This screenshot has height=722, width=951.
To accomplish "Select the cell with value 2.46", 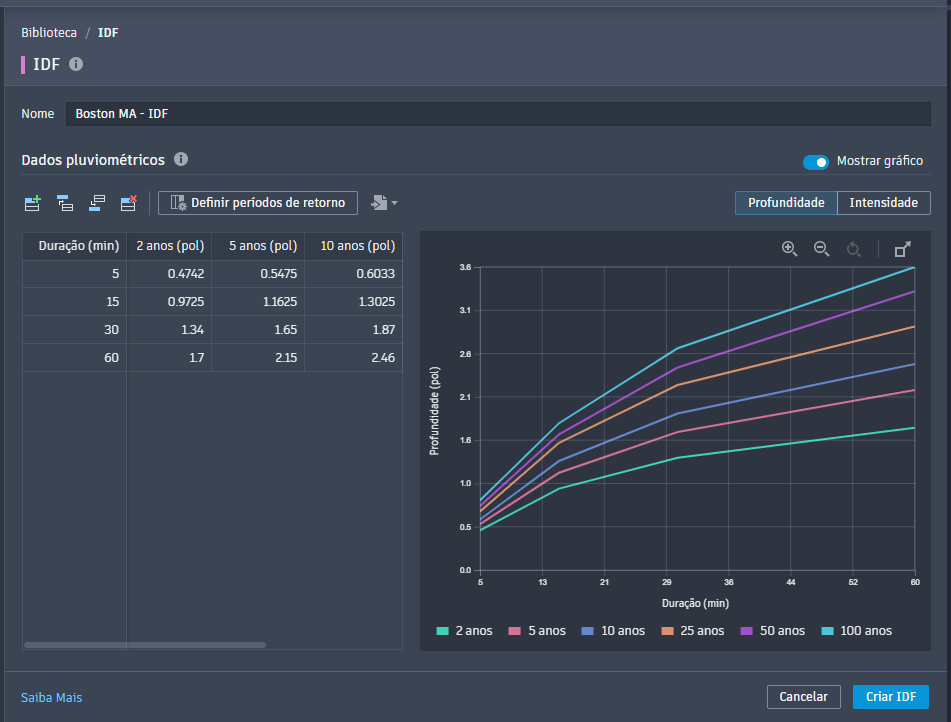I will [x=353, y=358].
